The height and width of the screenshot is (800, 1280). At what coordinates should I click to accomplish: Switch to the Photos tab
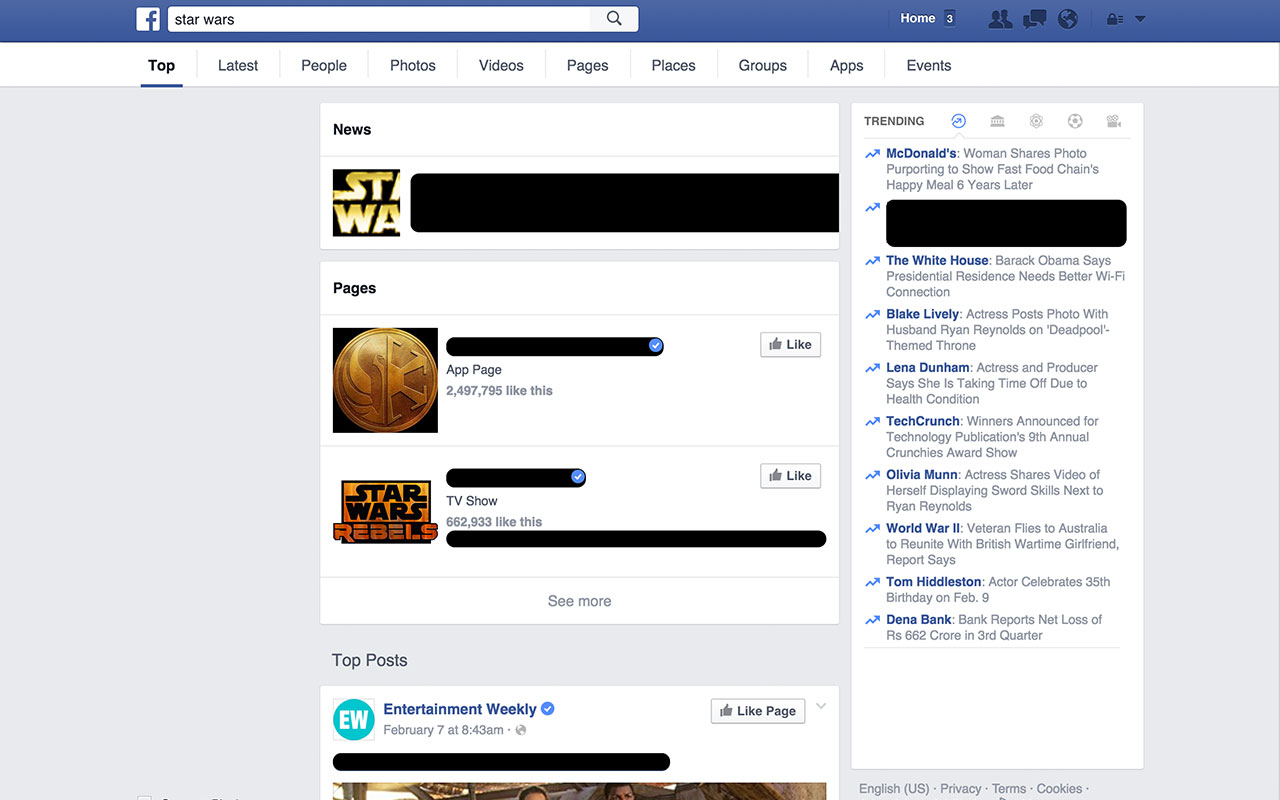pos(413,65)
